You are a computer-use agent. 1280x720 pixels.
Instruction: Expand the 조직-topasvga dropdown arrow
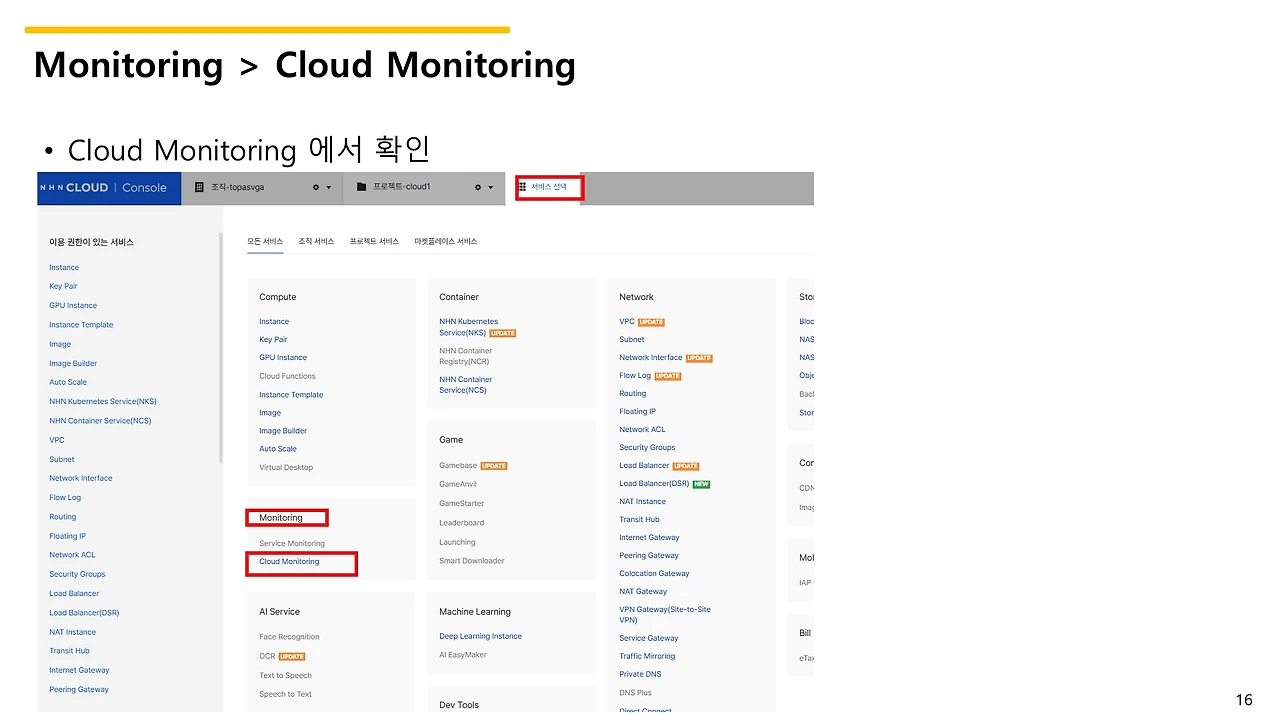(328, 188)
